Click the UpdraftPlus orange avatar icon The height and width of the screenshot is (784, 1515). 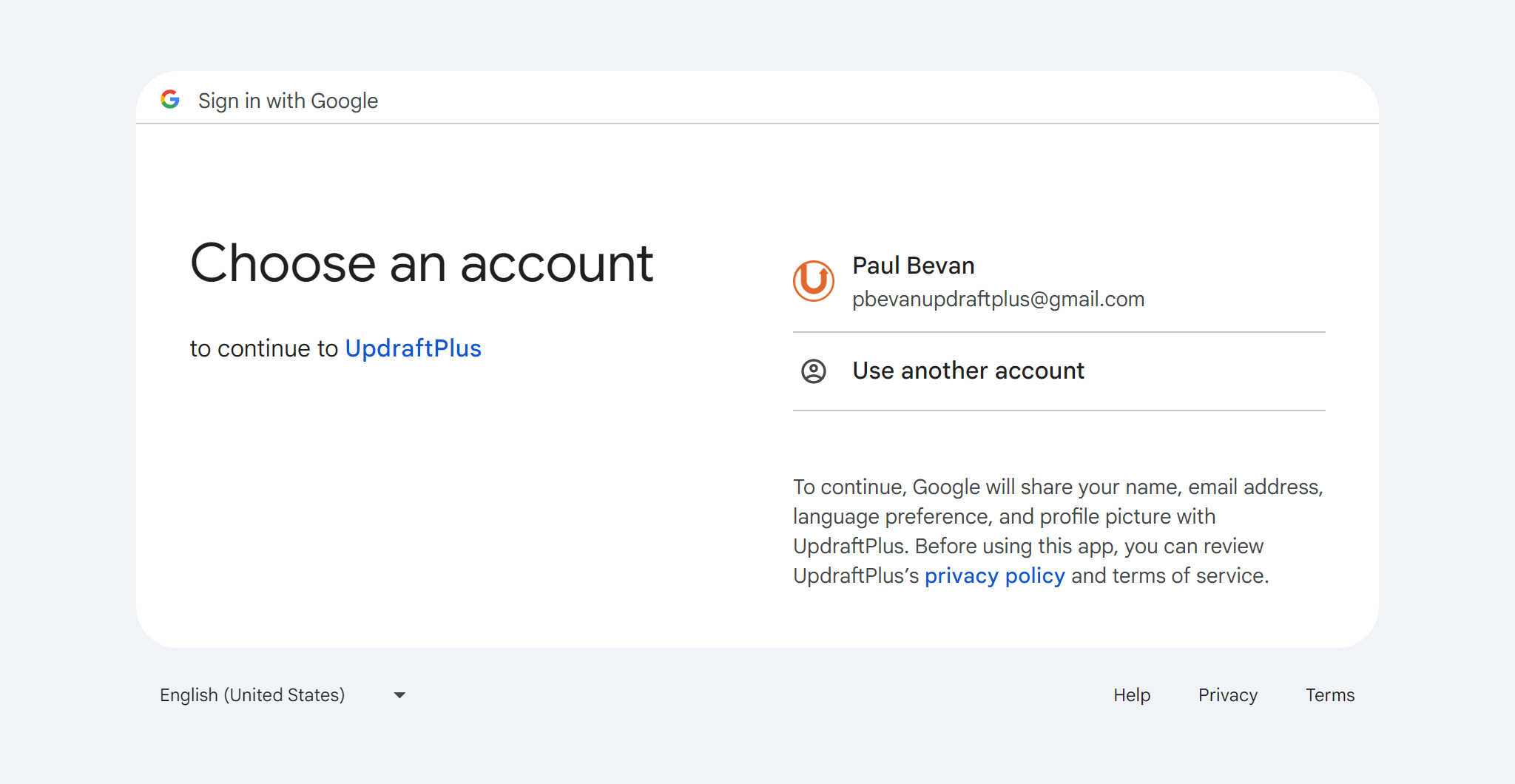coord(813,281)
